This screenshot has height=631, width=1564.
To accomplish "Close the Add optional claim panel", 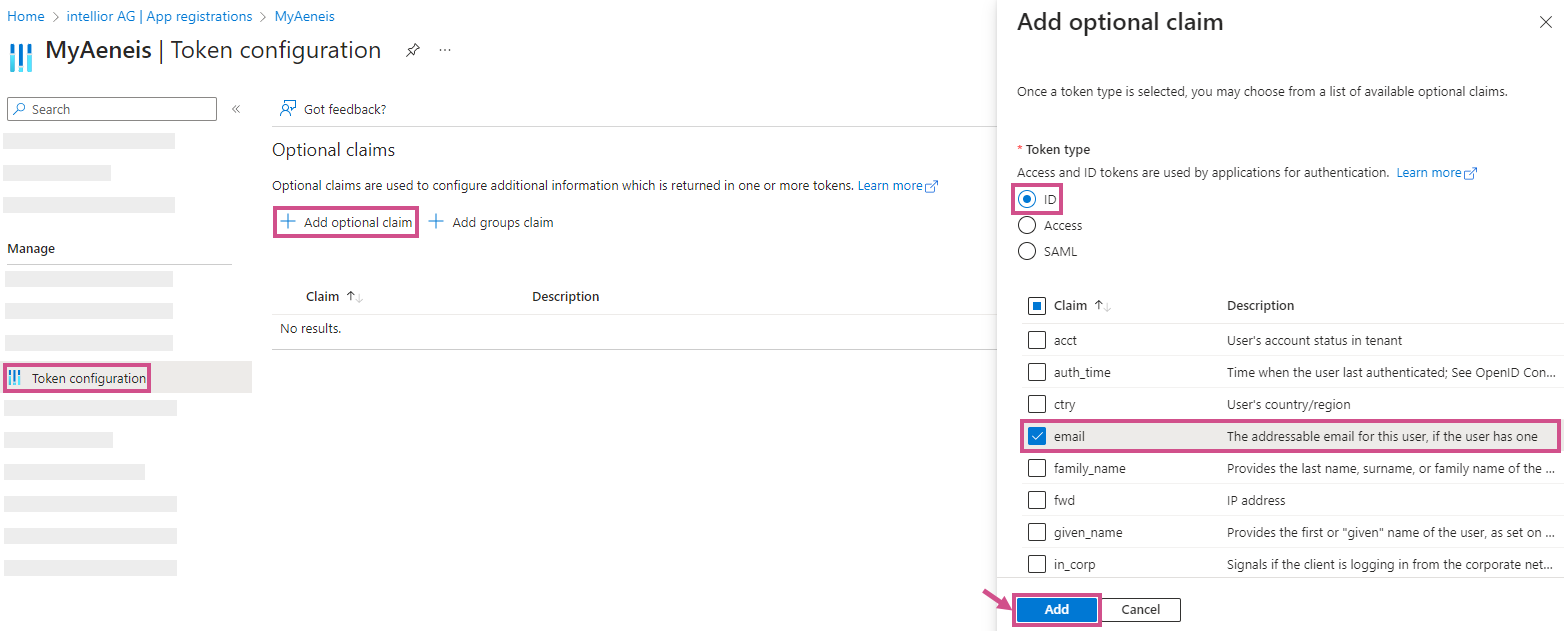I will tap(1545, 23).
